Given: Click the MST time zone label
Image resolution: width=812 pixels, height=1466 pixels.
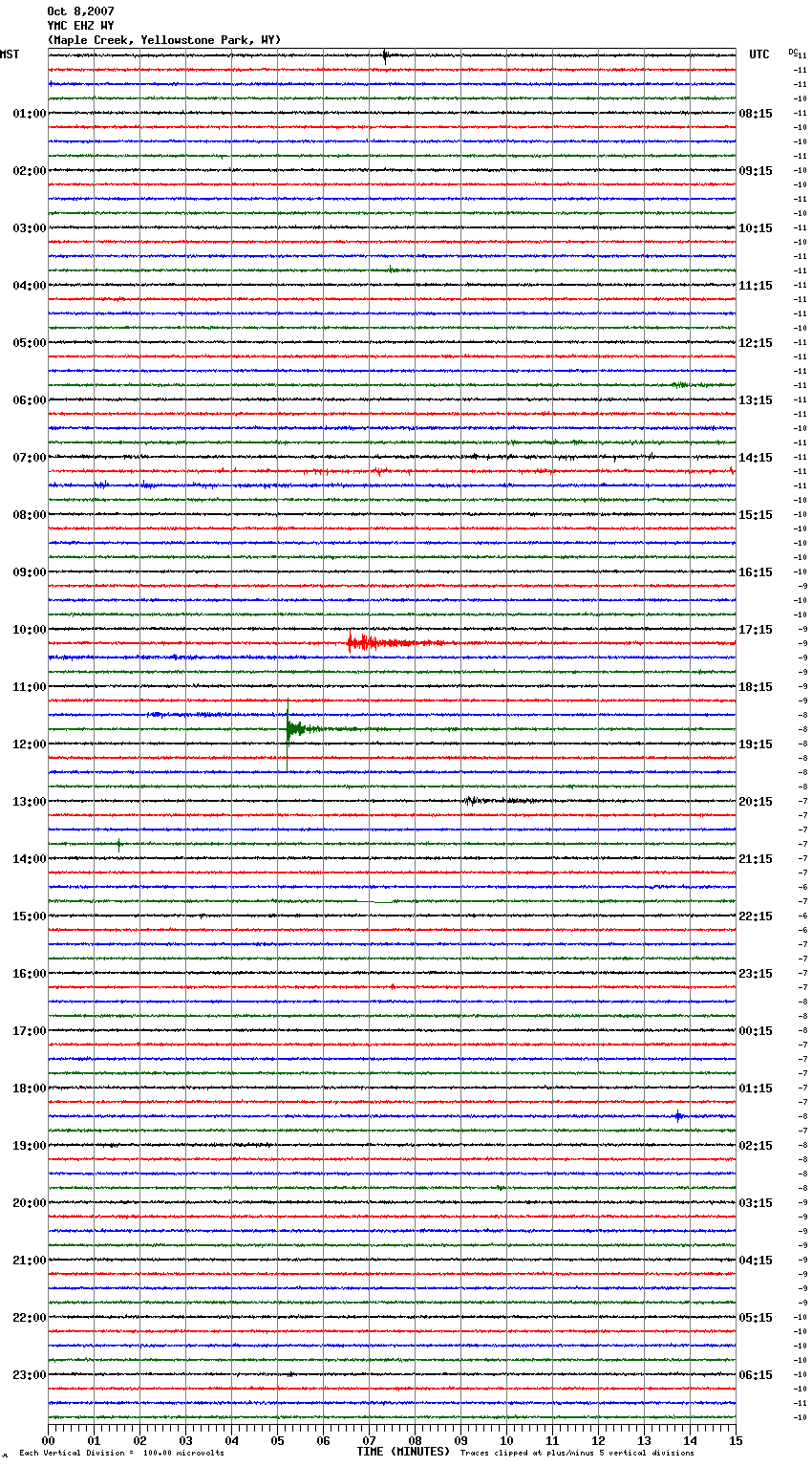Looking at the screenshot, I should point(10,54).
